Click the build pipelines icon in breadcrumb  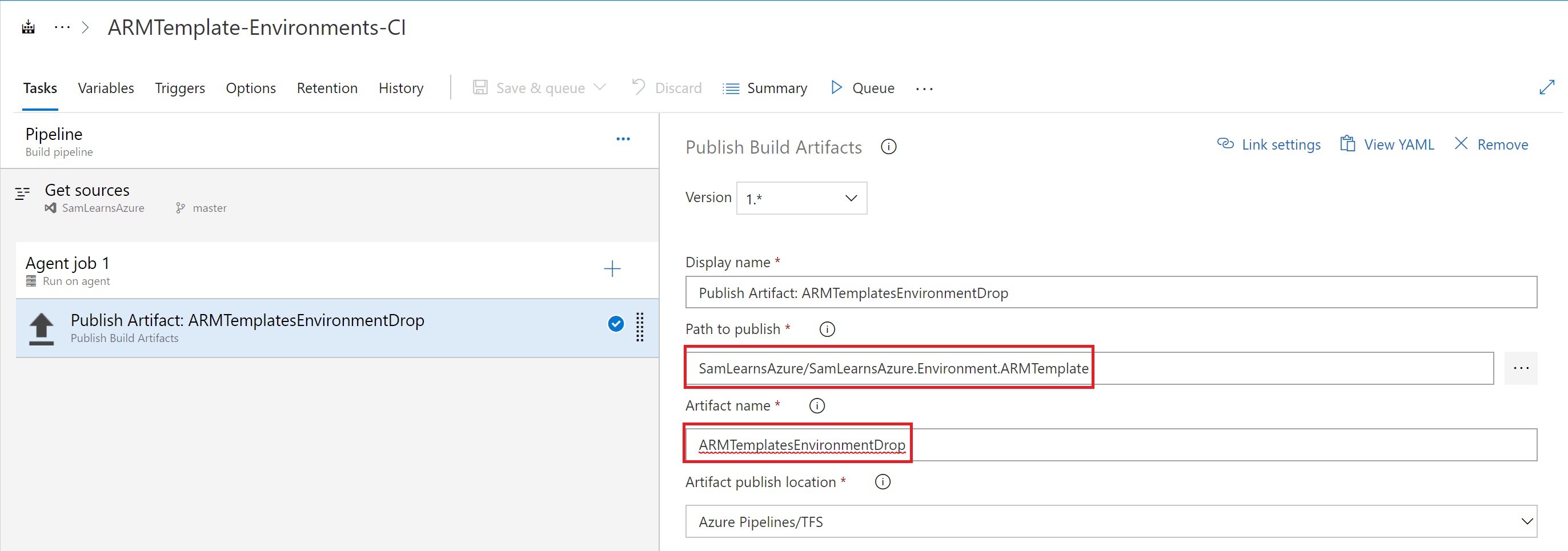pyautogui.click(x=28, y=27)
